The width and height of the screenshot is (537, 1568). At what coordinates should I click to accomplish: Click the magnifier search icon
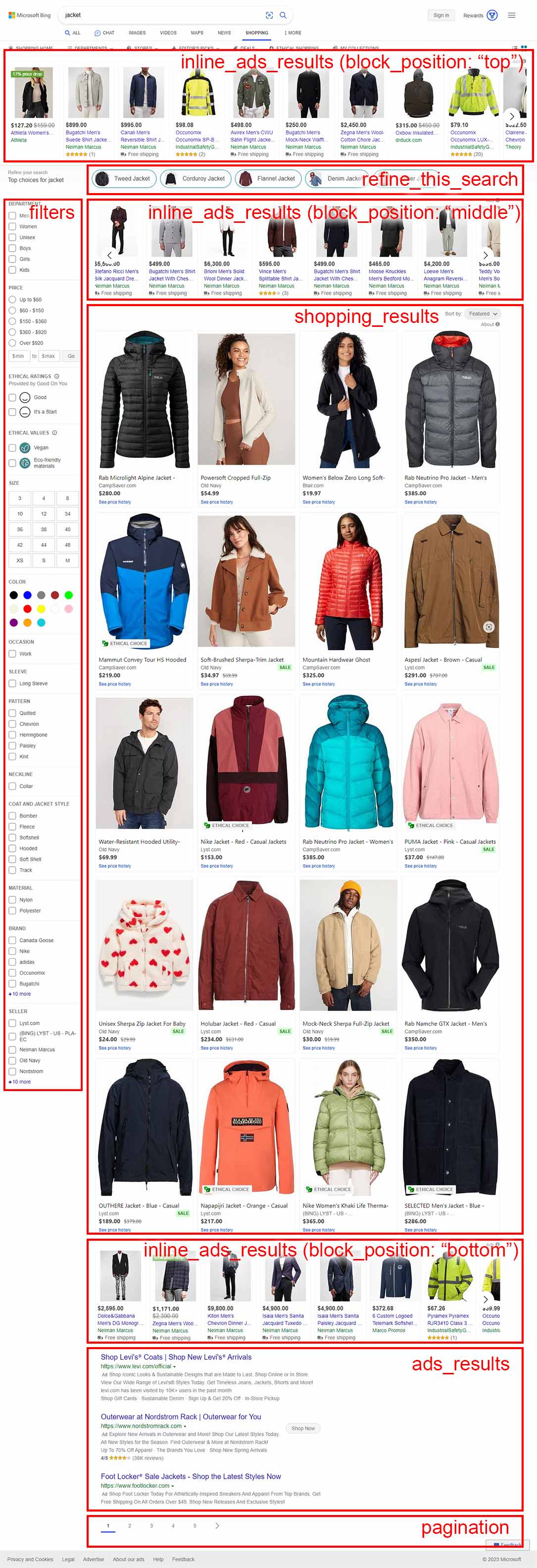(283, 15)
